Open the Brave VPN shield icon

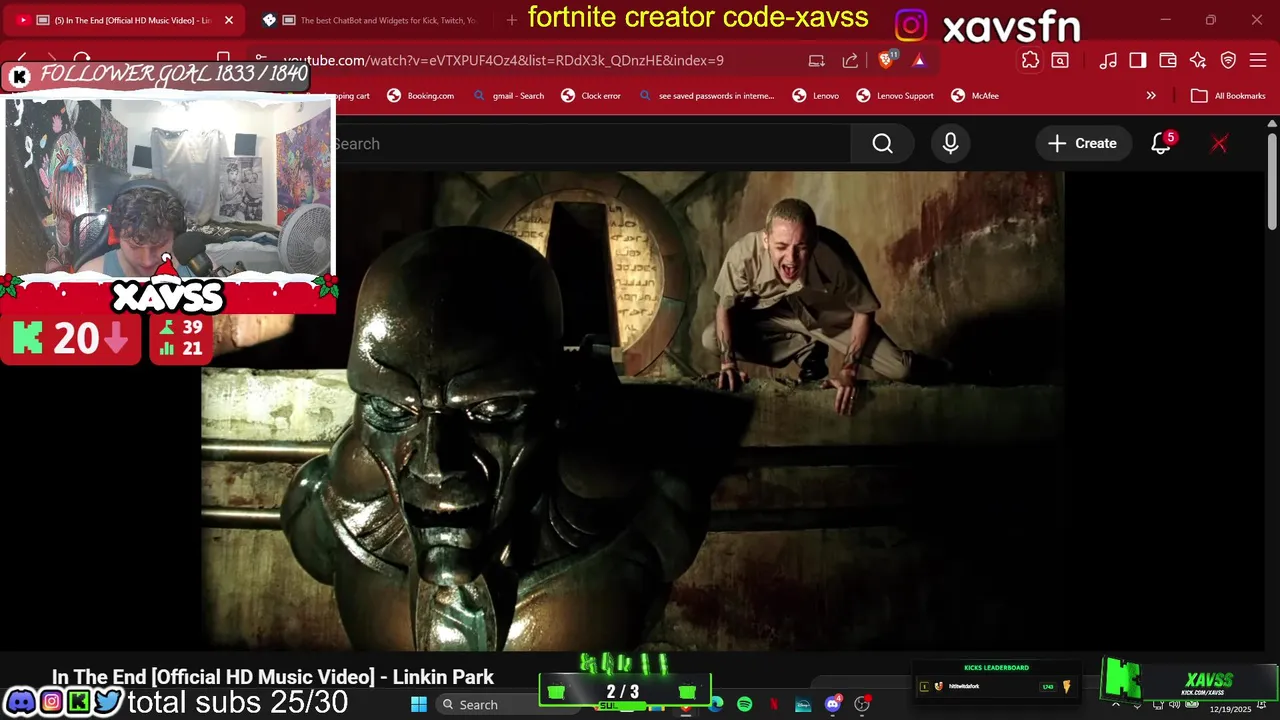tap(1228, 60)
